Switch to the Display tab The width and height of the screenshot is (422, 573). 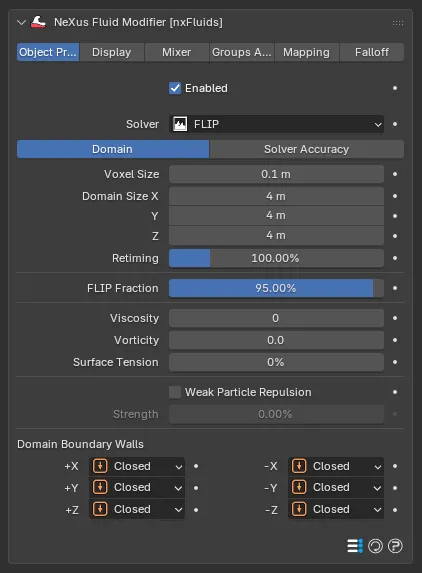click(111, 52)
